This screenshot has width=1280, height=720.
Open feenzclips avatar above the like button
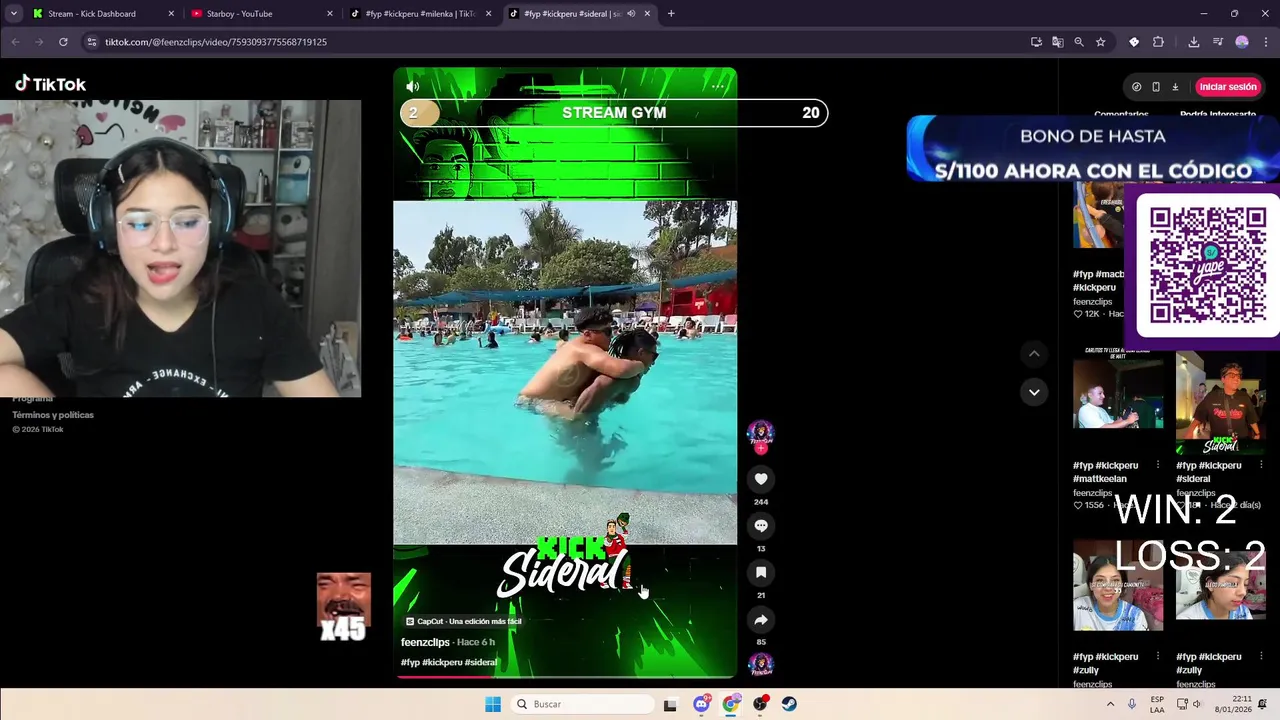[761, 434]
